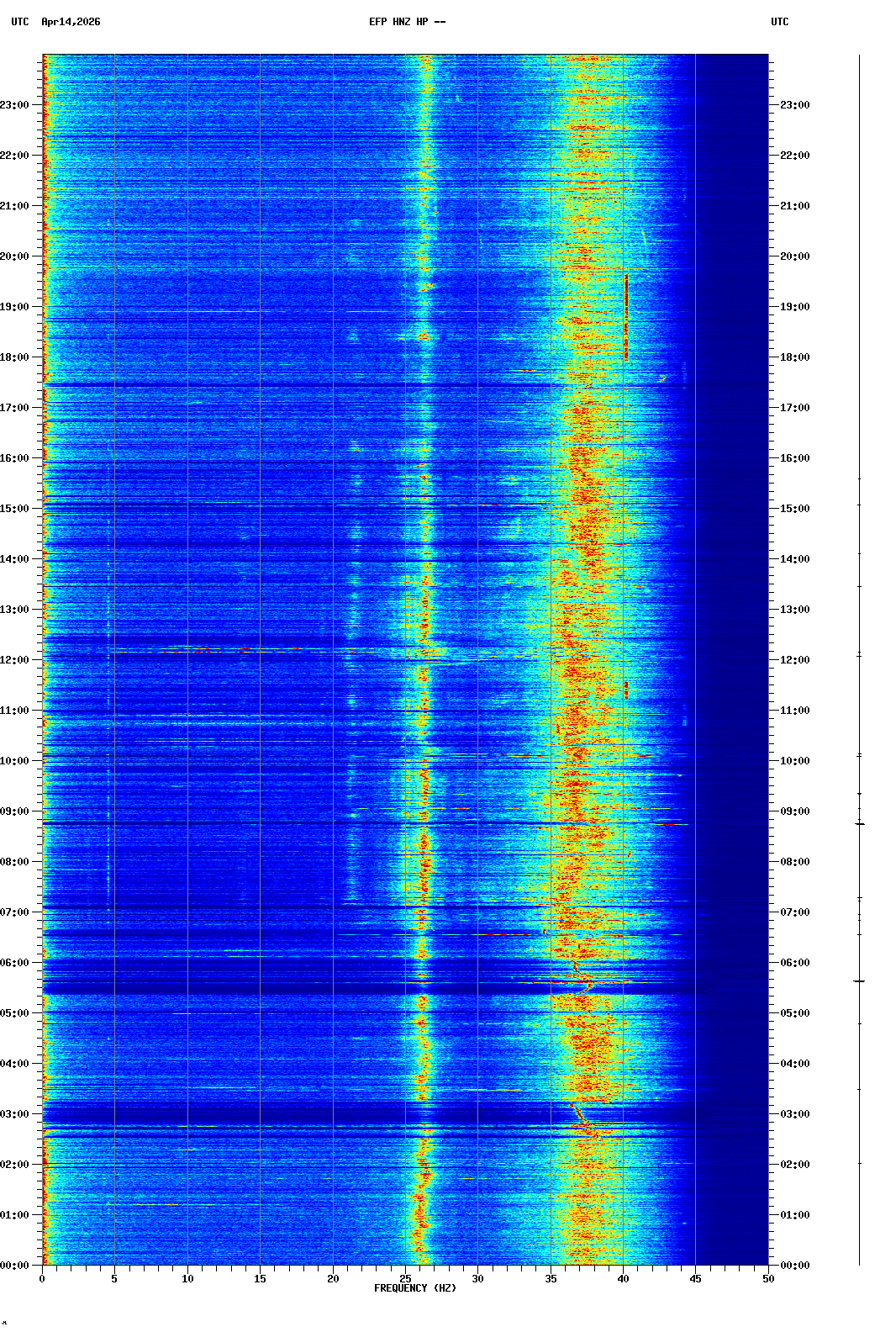
Task: Click the 25 tick on frequency axis
Action: tap(405, 1279)
